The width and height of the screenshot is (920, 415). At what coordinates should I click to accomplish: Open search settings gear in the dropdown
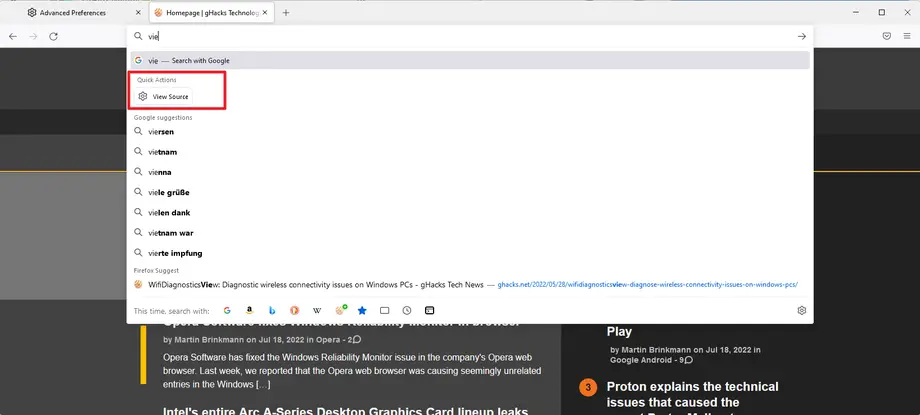pos(802,311)
